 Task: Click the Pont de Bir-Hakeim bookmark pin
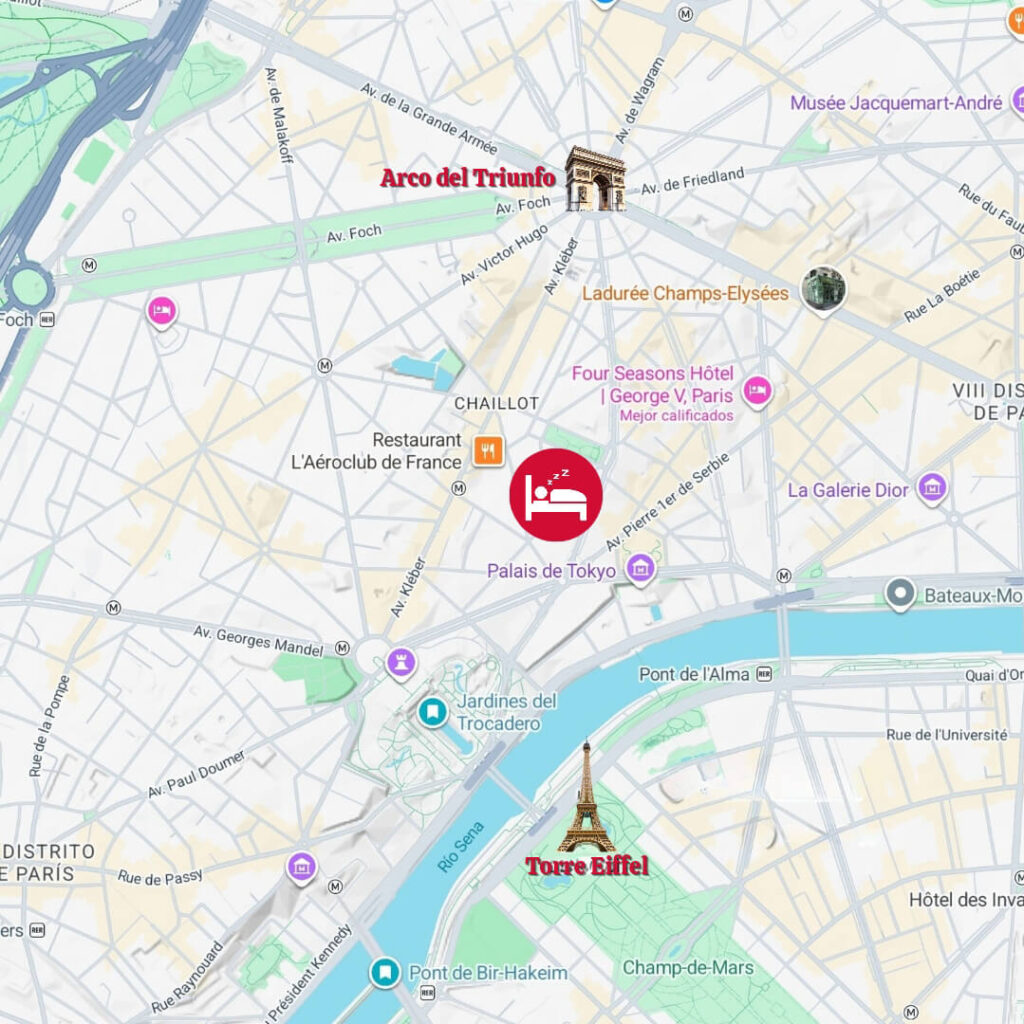(x=385, y=973)
